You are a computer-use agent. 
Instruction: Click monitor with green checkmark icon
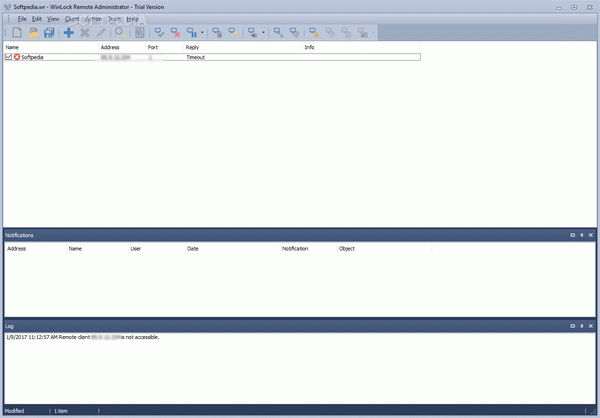[x=159, y=33]
